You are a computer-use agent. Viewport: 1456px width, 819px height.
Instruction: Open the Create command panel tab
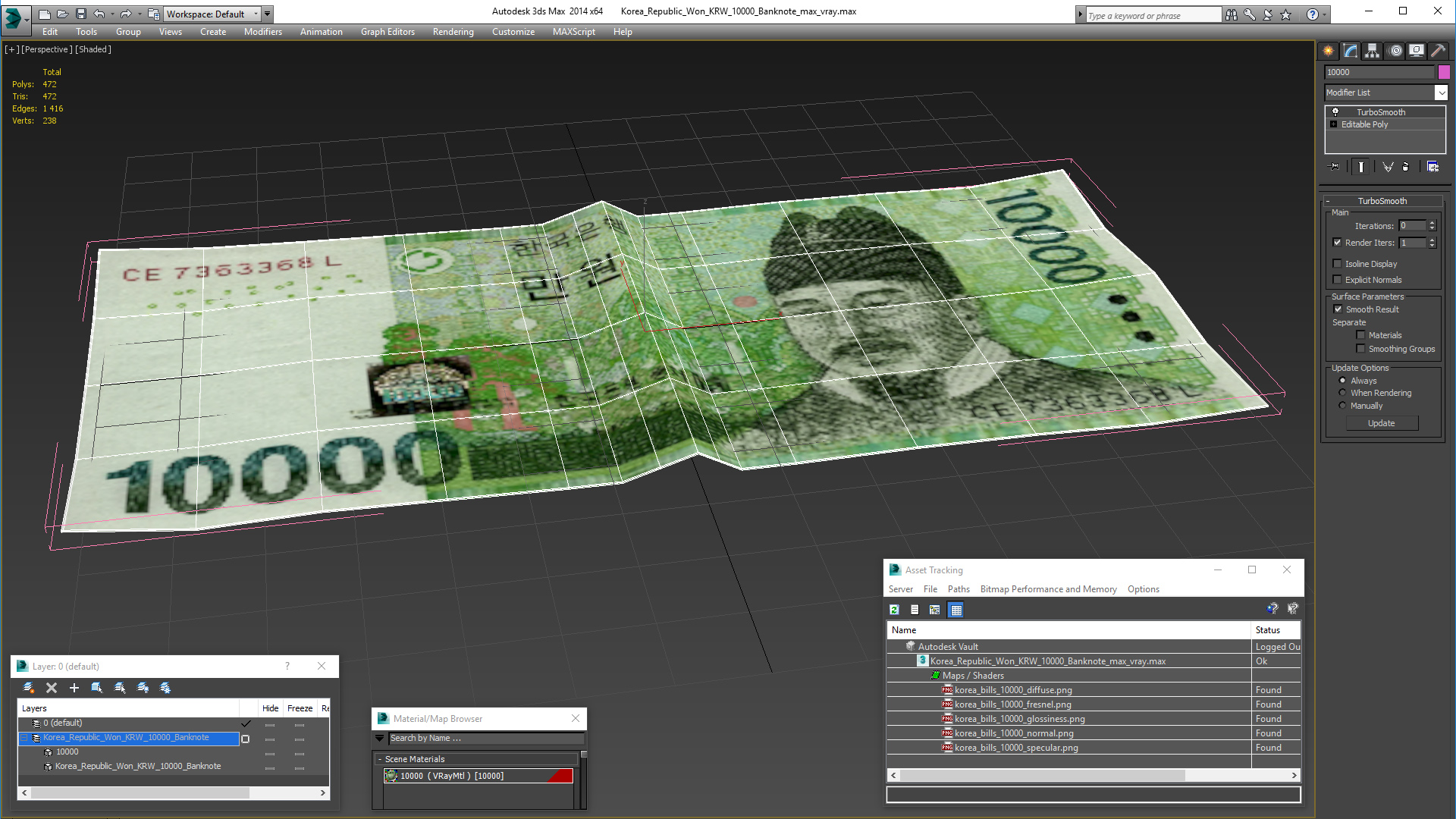(x=1329, y=51)
